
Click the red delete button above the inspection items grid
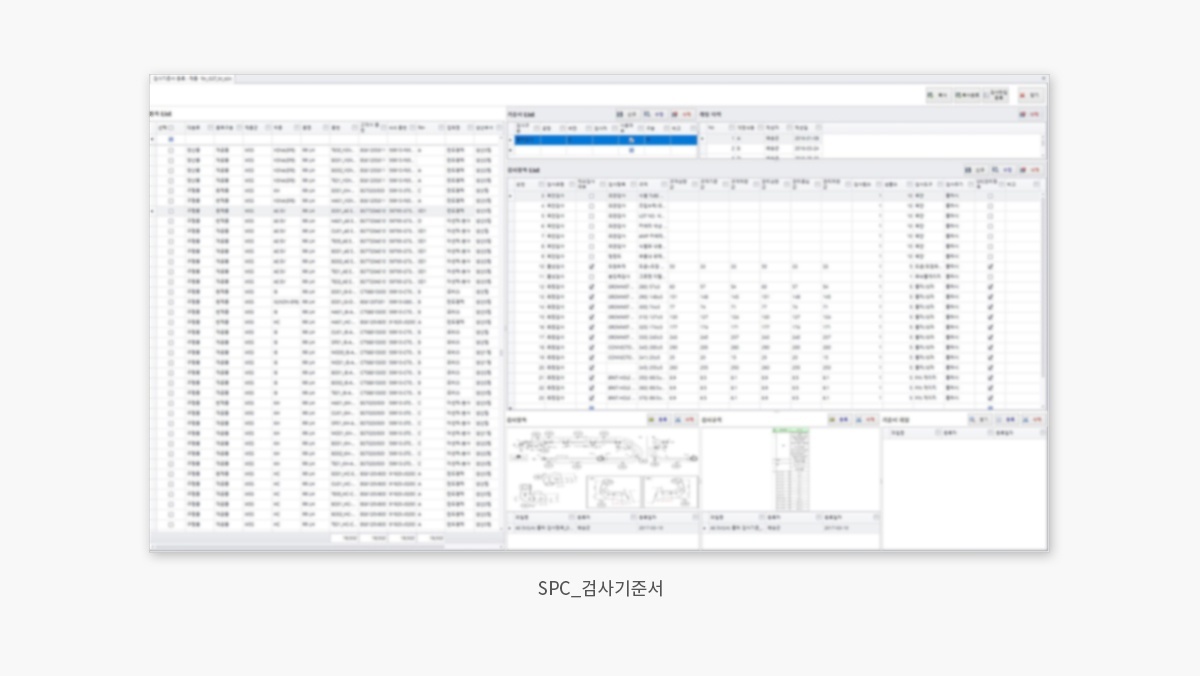(1031, 170)
